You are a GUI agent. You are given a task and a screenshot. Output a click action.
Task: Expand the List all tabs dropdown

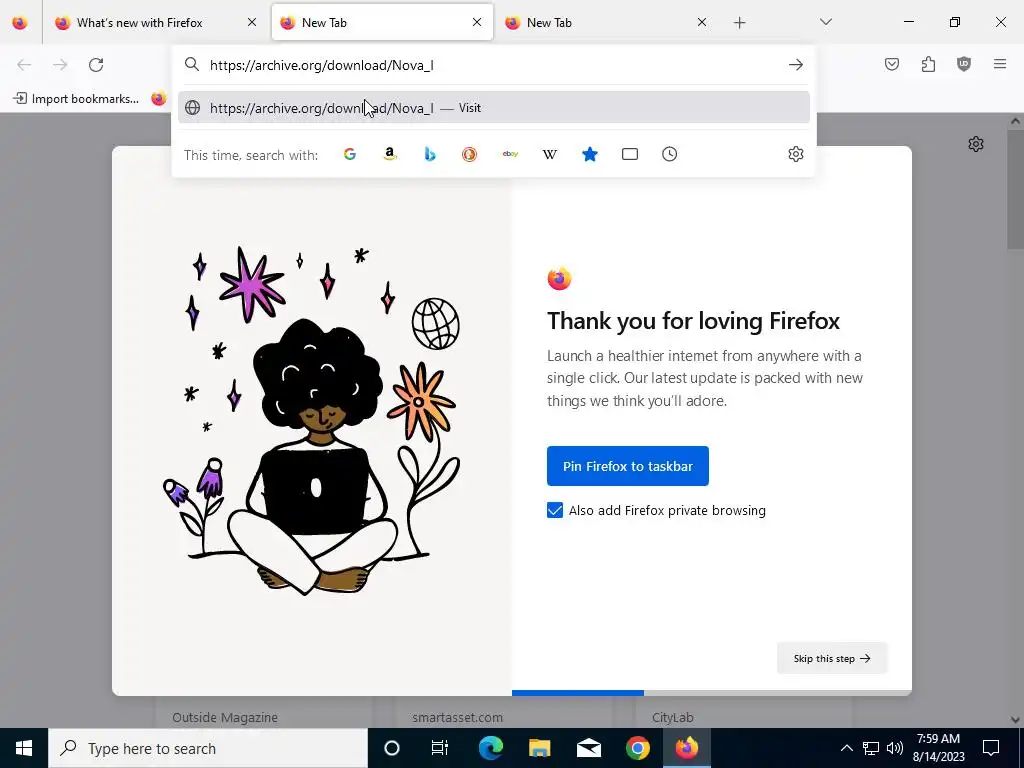point(825,22)
